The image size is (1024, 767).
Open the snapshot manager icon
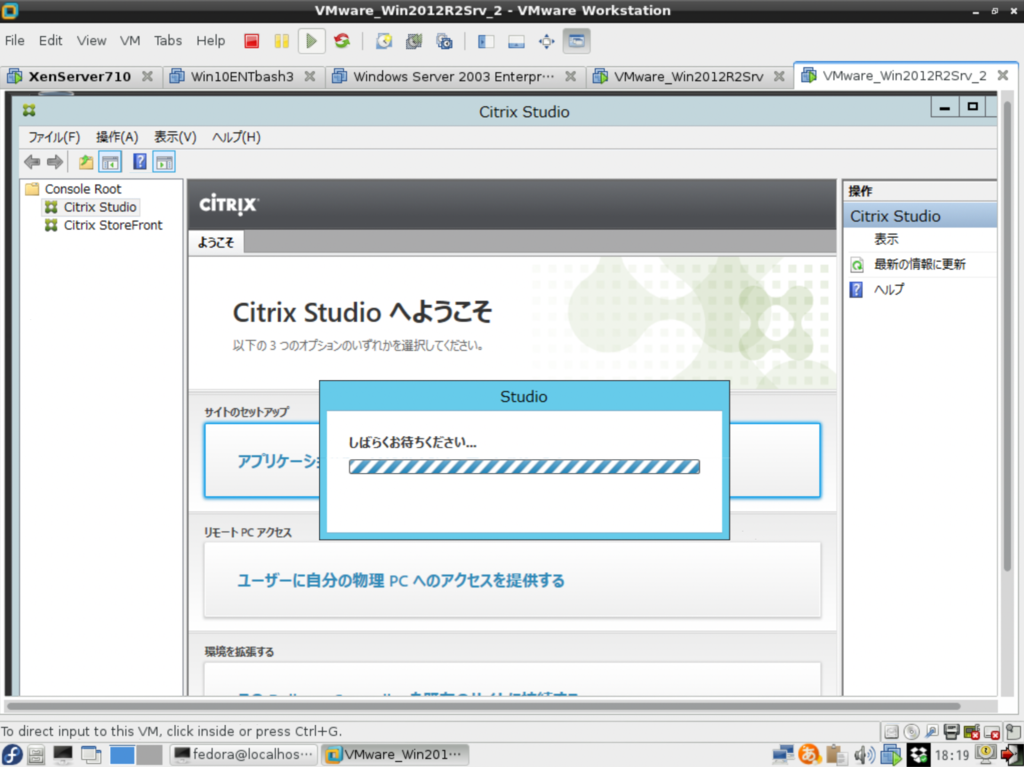pos(444,41)
